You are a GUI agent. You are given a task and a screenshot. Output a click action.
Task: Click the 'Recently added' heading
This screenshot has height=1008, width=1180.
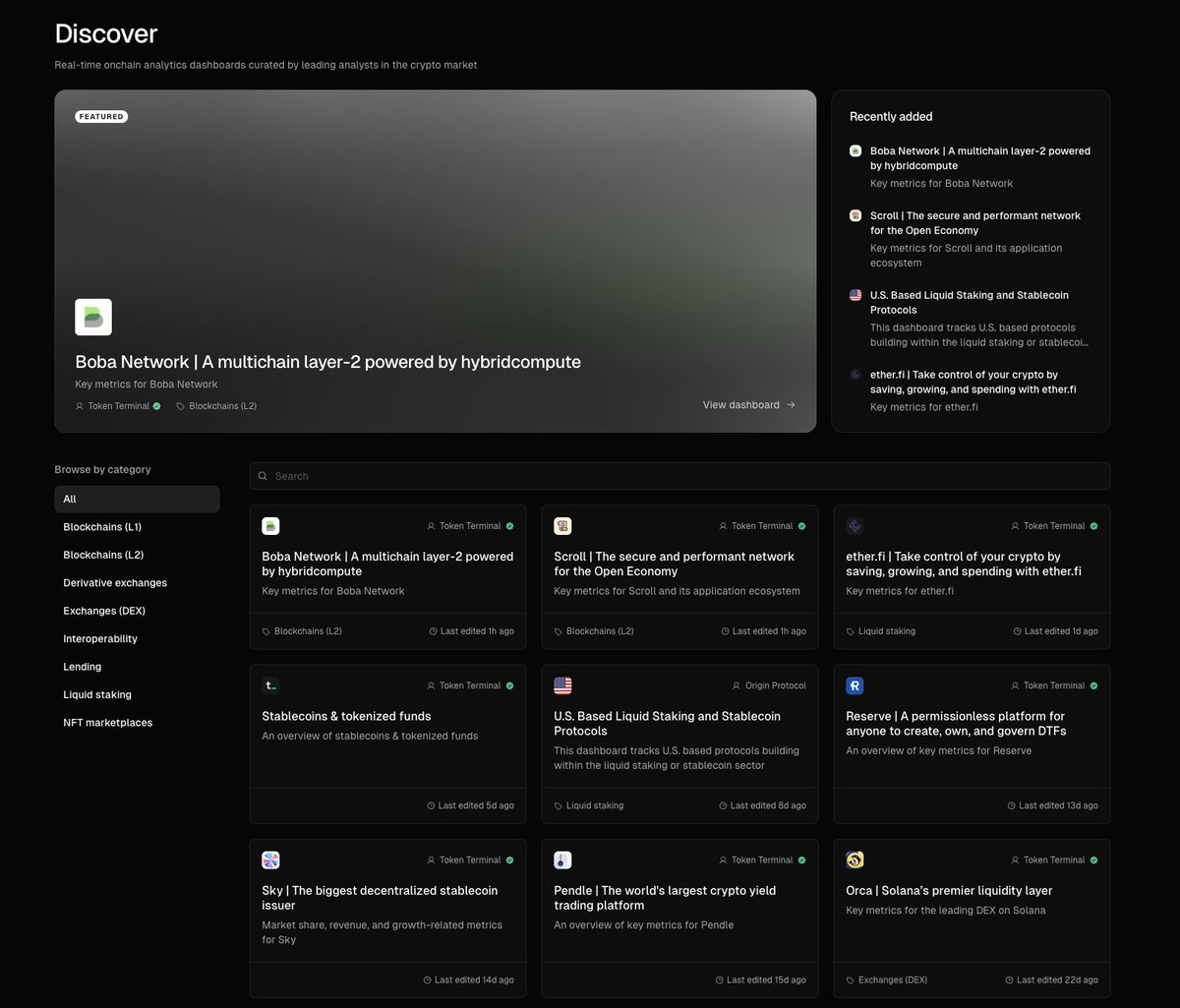(x=891, y=116)
